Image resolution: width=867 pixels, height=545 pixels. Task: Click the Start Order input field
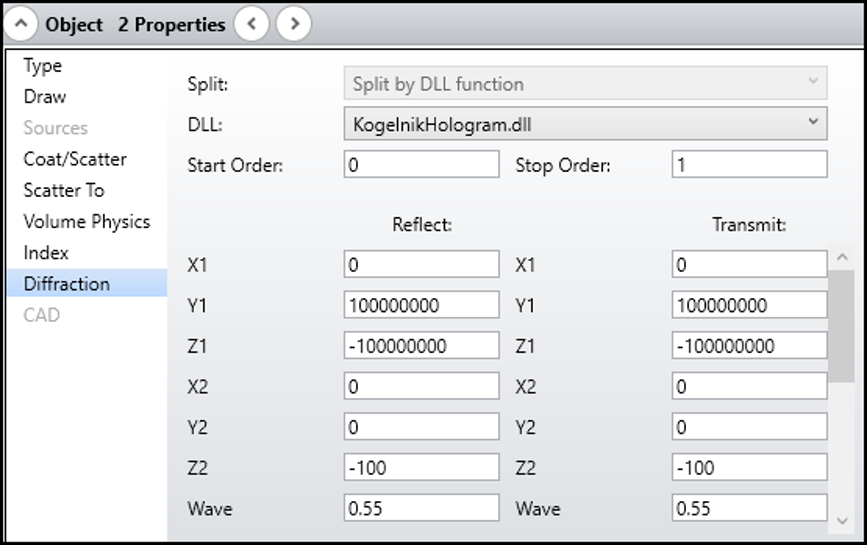click(x=421, y=165)
